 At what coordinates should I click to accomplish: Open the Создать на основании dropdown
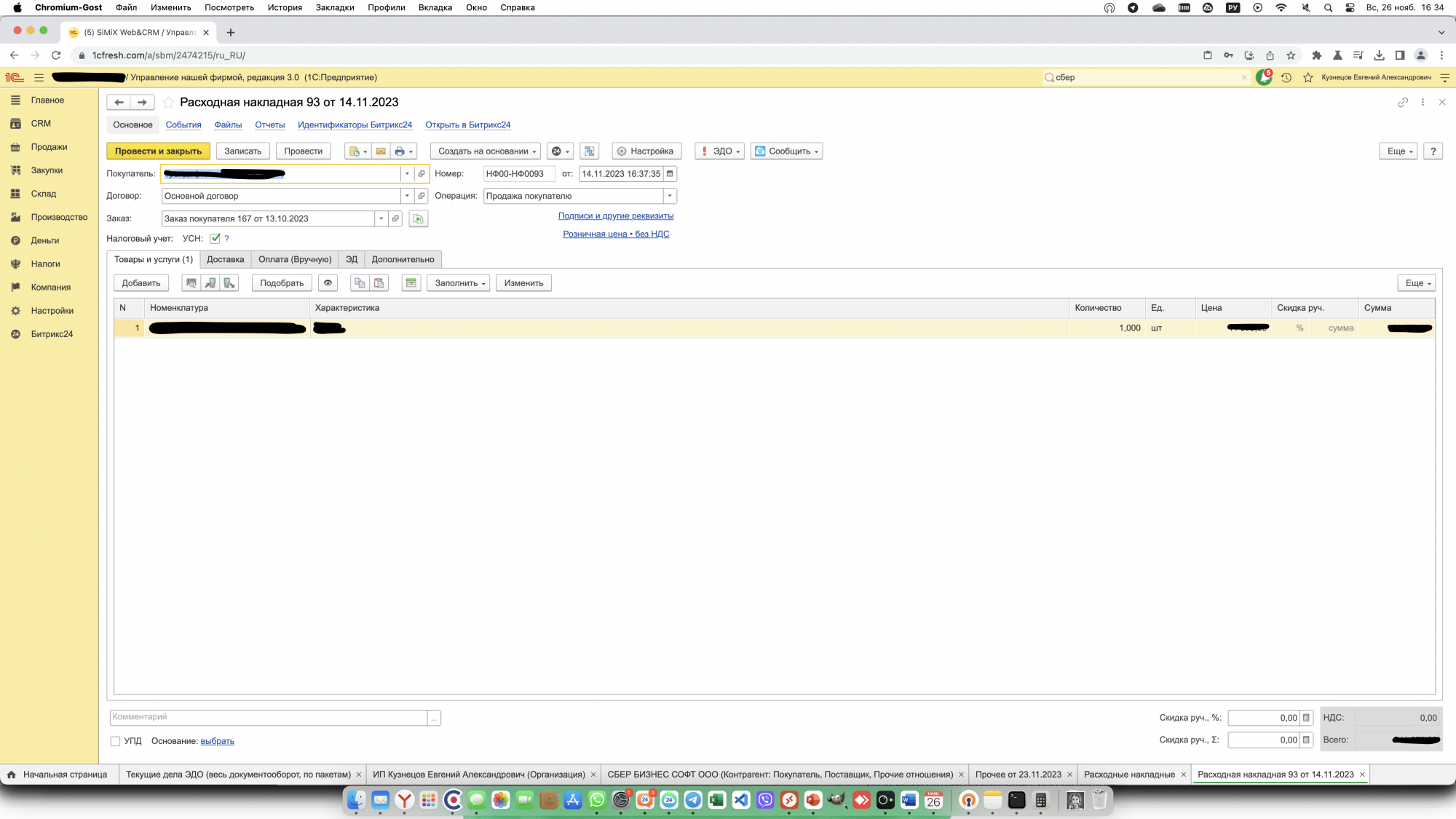point(486,151)
